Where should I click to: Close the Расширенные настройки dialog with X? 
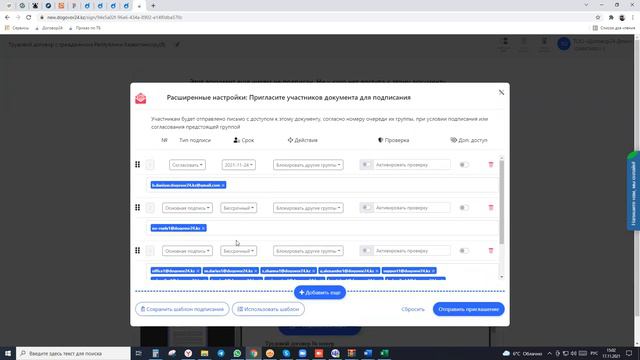click(501, 93)
